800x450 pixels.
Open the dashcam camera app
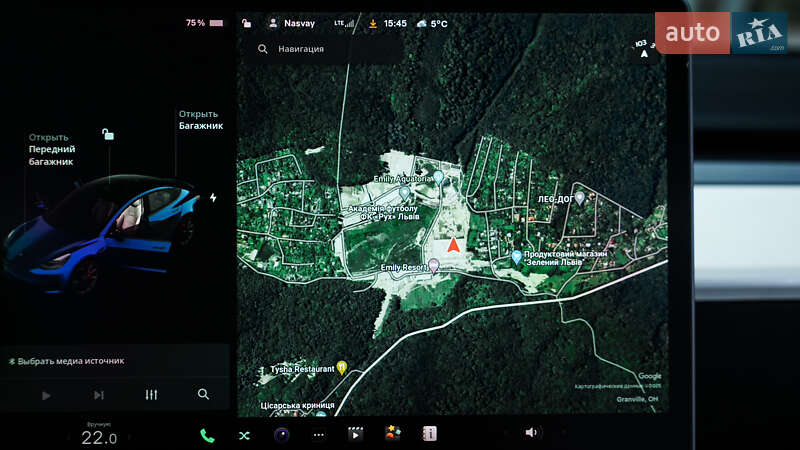(282, 435)
